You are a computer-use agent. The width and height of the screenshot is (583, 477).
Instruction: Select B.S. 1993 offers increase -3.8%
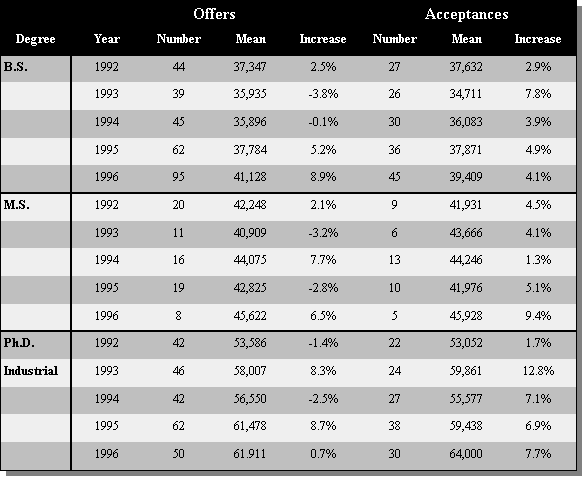323,94
